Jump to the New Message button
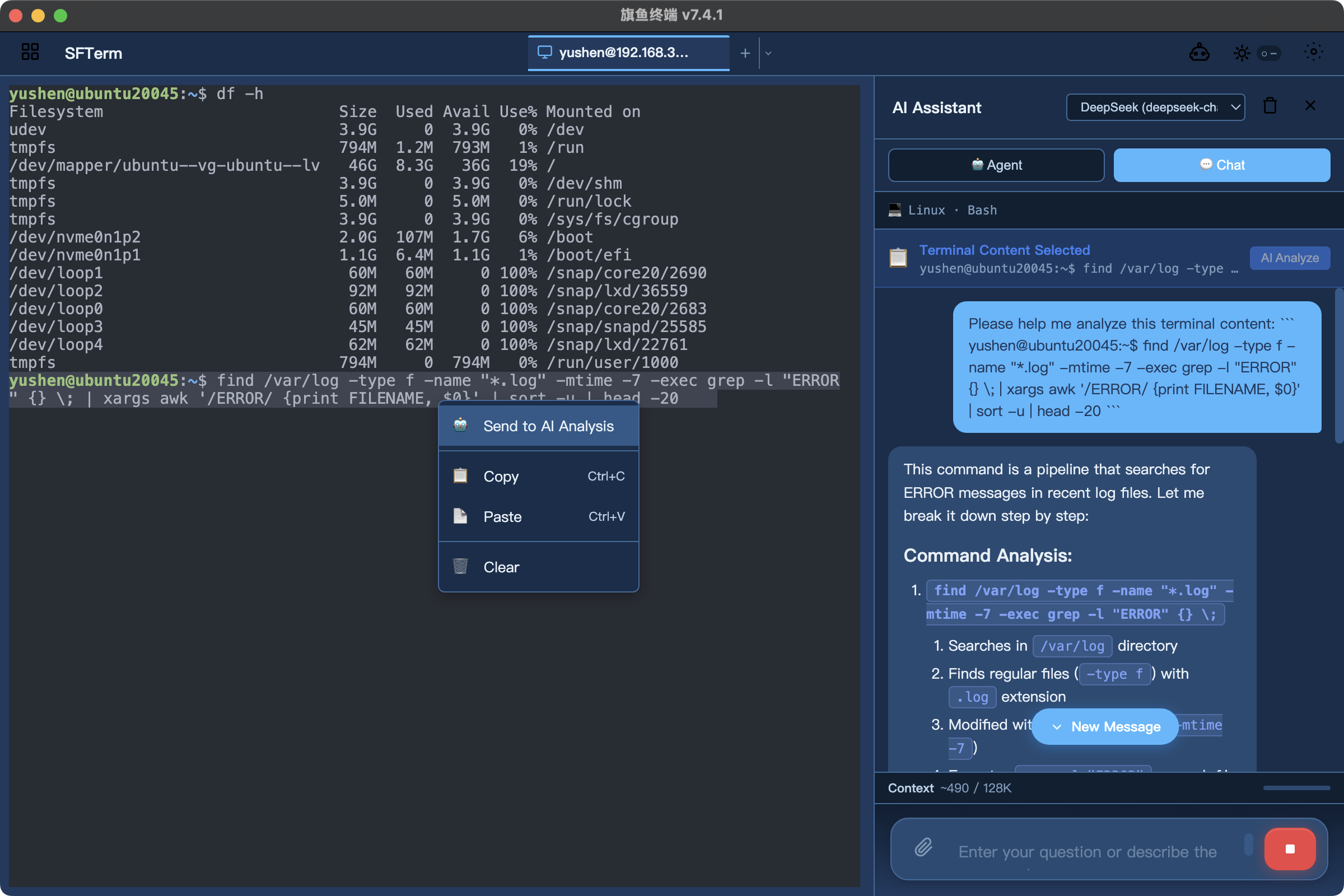Image resolution: width=1344 pixels, height=896 pixels. click(1104, 726)
